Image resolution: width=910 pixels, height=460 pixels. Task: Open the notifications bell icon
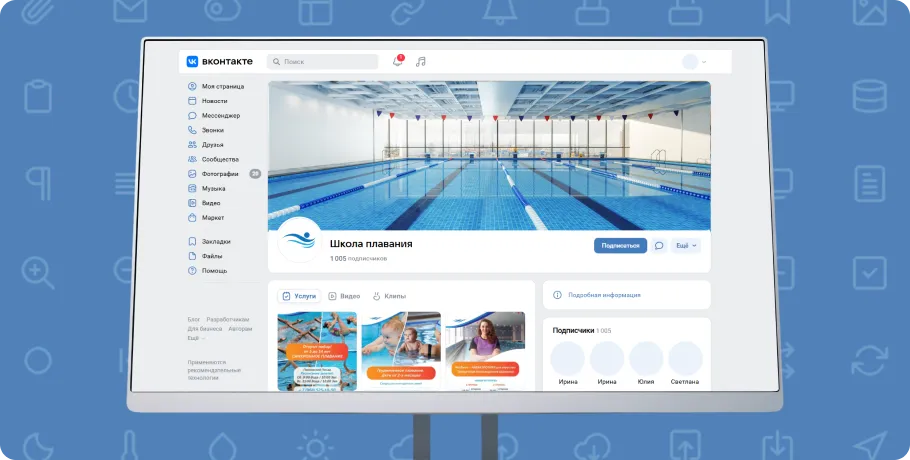tap(397, 62)
